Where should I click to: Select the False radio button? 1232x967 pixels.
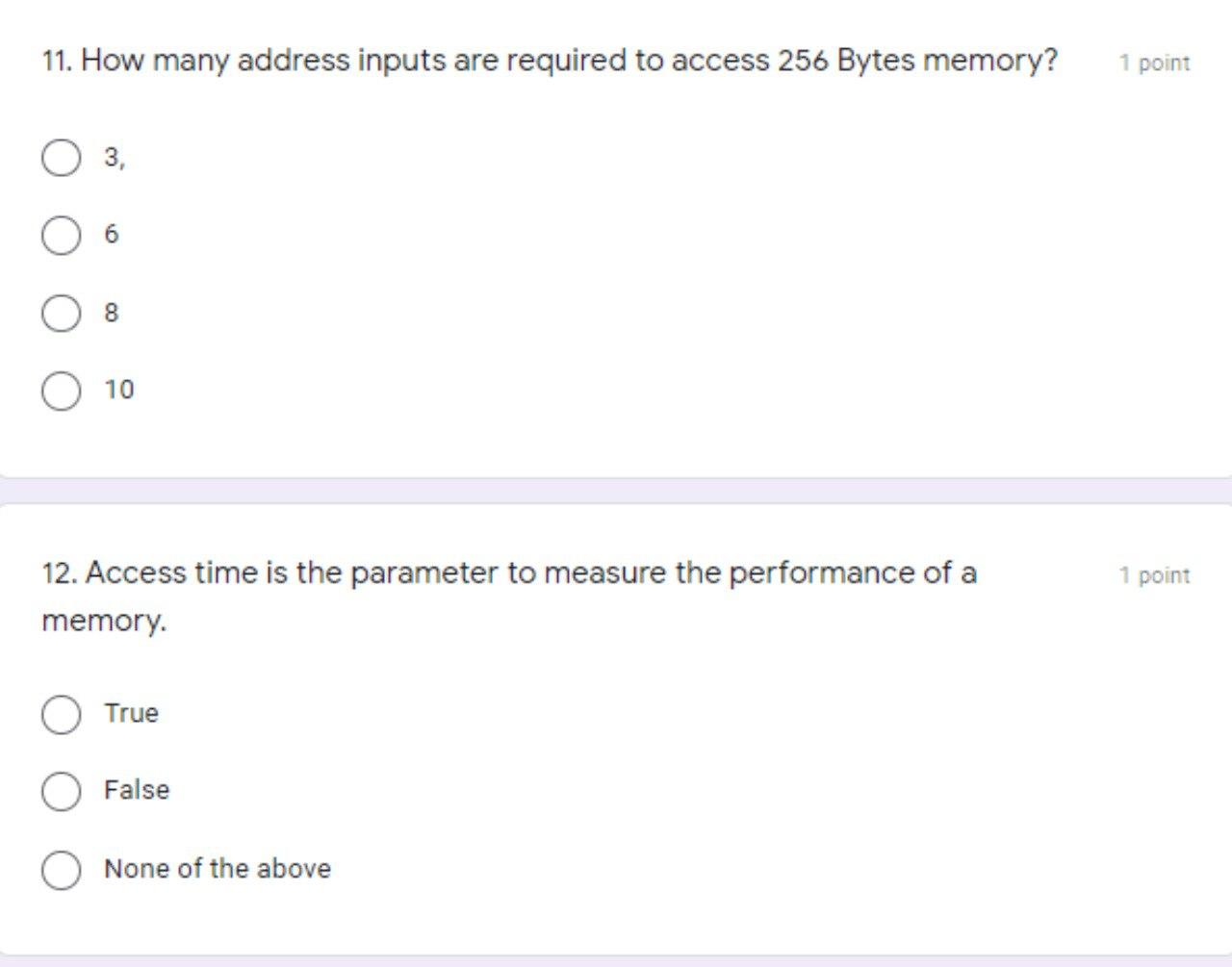click(x=62, y=791)
